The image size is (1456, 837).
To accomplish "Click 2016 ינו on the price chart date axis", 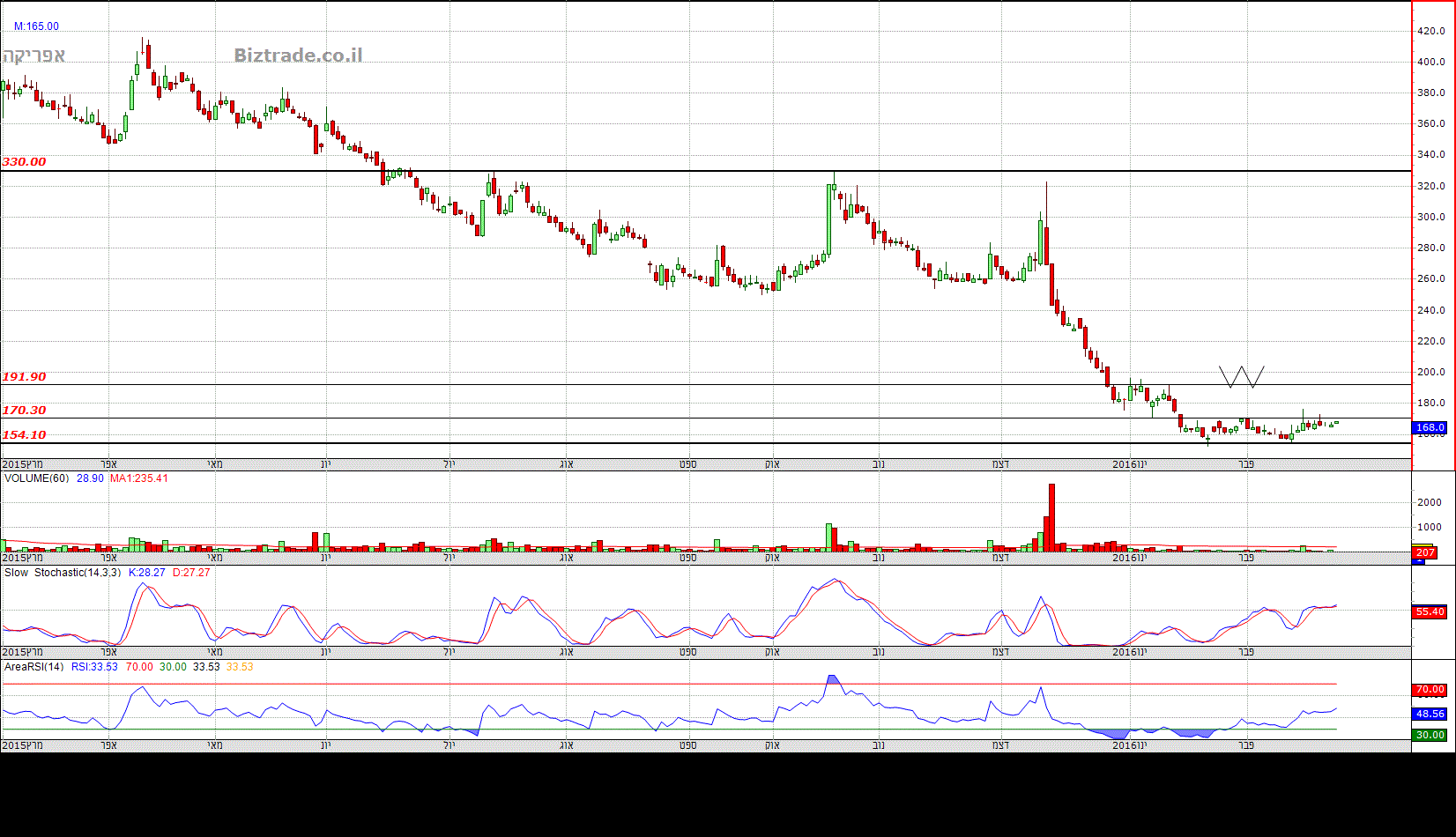I will pyautogui.click(x=1129, y=464).
